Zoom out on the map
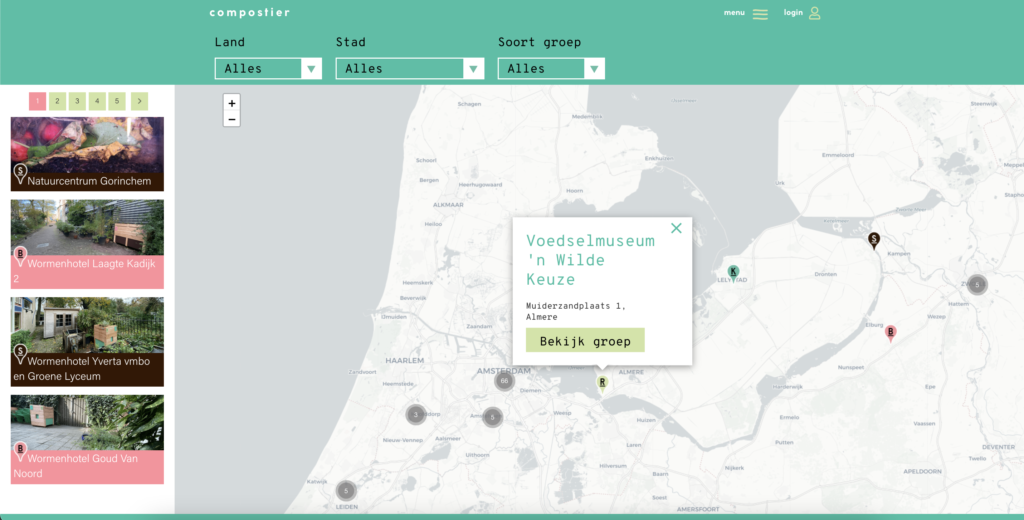The image size is (1024, 520). pos(232,120)
